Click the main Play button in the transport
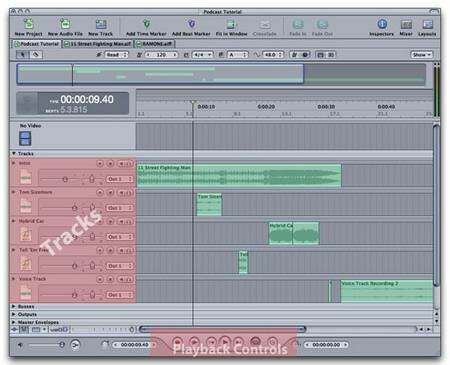Viewport: 450px width, 365px height. pyautogui.click(x=225, y=342)
